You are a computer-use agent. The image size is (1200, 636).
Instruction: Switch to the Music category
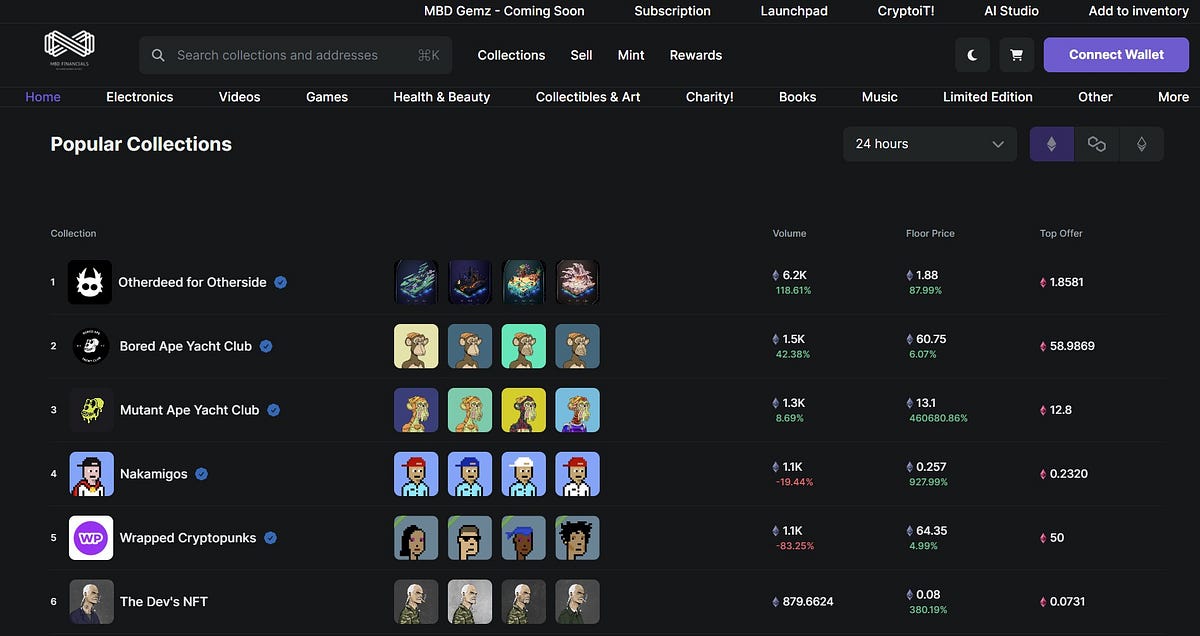pyautogui.click(x=880, y=97)
